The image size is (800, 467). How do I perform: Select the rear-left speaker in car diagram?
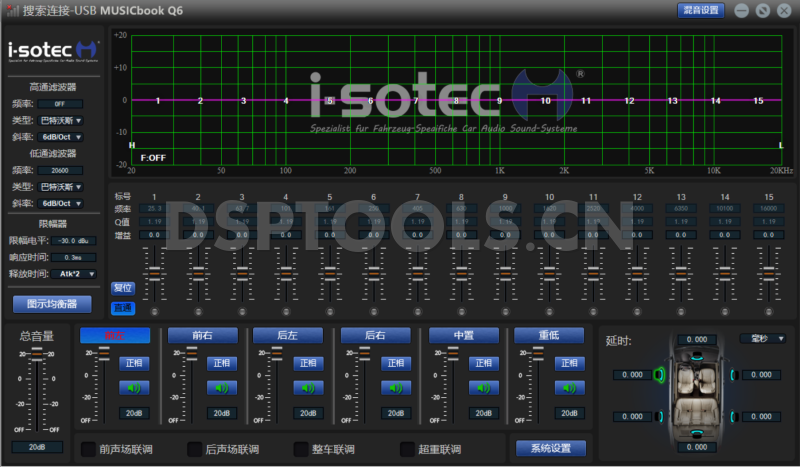pyautogui.click(x=660, y=416)
